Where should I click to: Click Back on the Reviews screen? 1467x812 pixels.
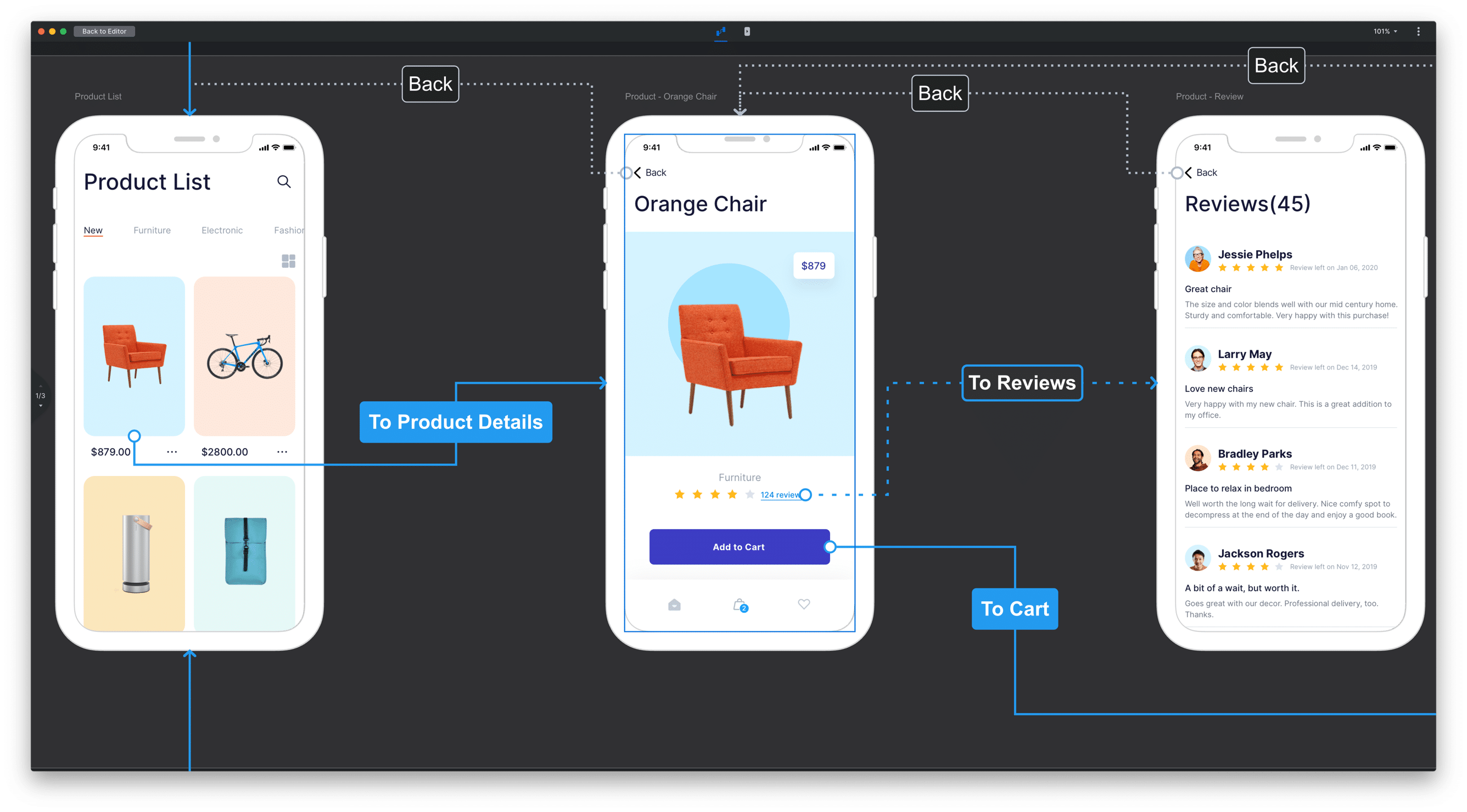[x=1201, y=172]
